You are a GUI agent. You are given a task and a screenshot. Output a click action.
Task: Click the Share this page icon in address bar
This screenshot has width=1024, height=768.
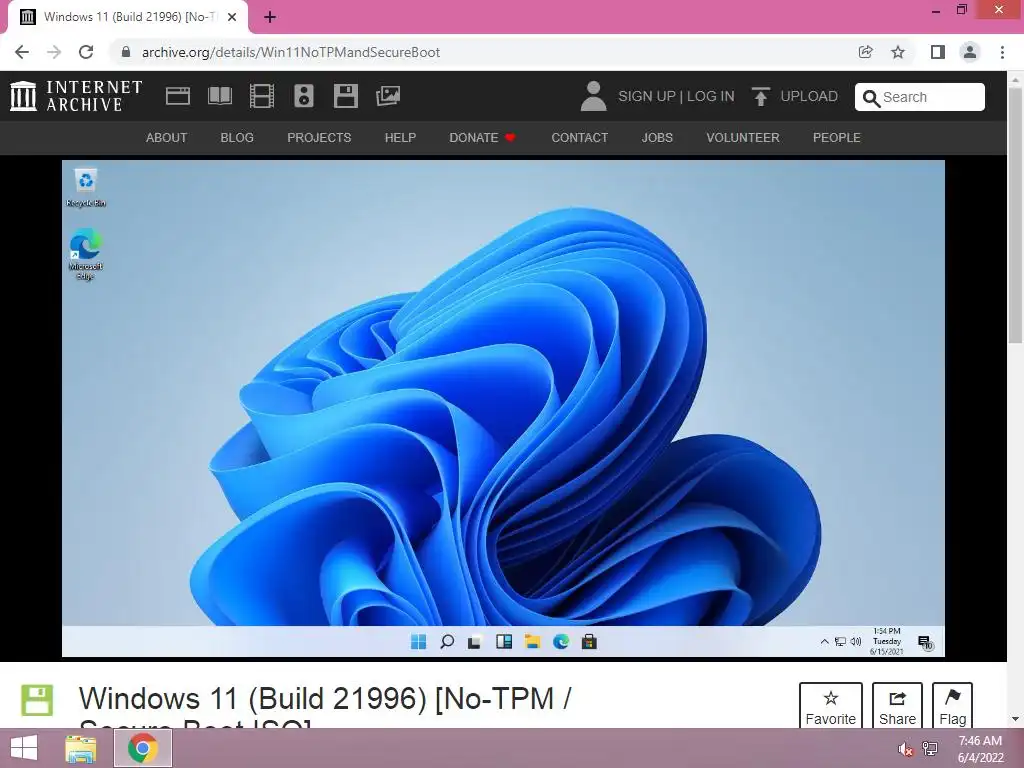pyautogui.click(x=865, y=52)
